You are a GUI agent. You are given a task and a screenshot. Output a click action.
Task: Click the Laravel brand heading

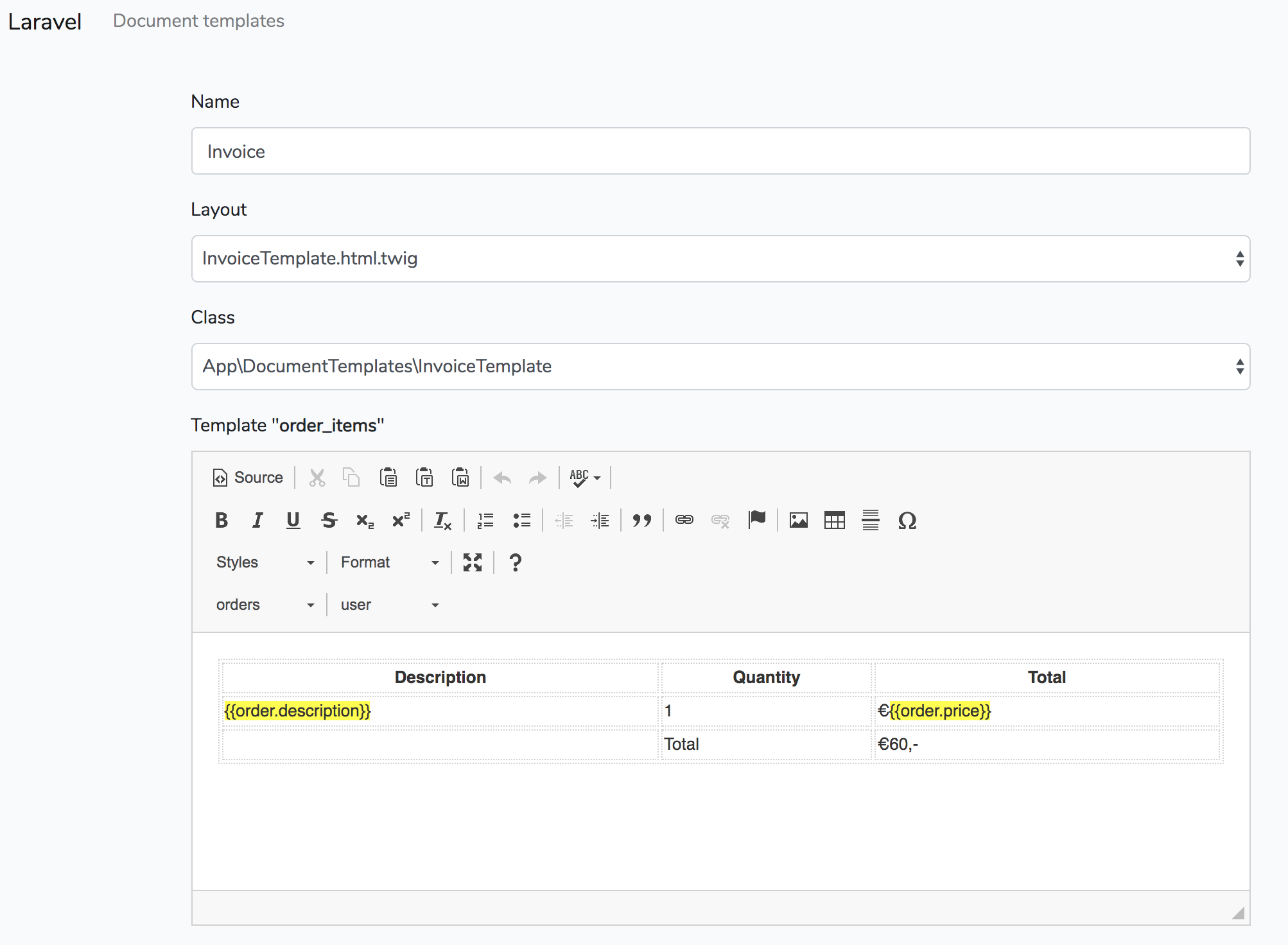pyautogui.click(x=45, y=20)
